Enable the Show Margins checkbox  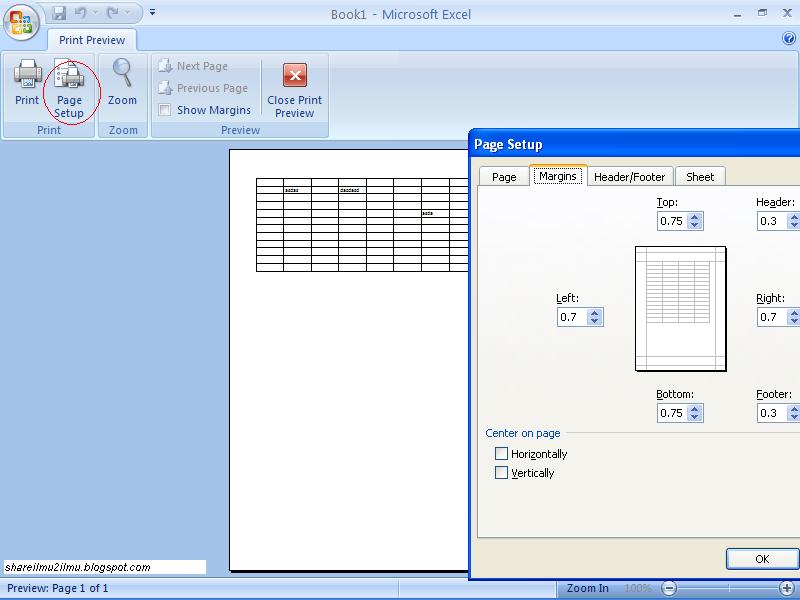coord(164,110)
